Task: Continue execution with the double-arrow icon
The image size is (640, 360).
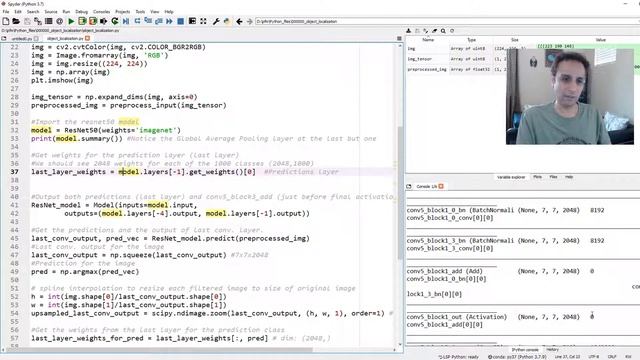Action: (169, 21)
